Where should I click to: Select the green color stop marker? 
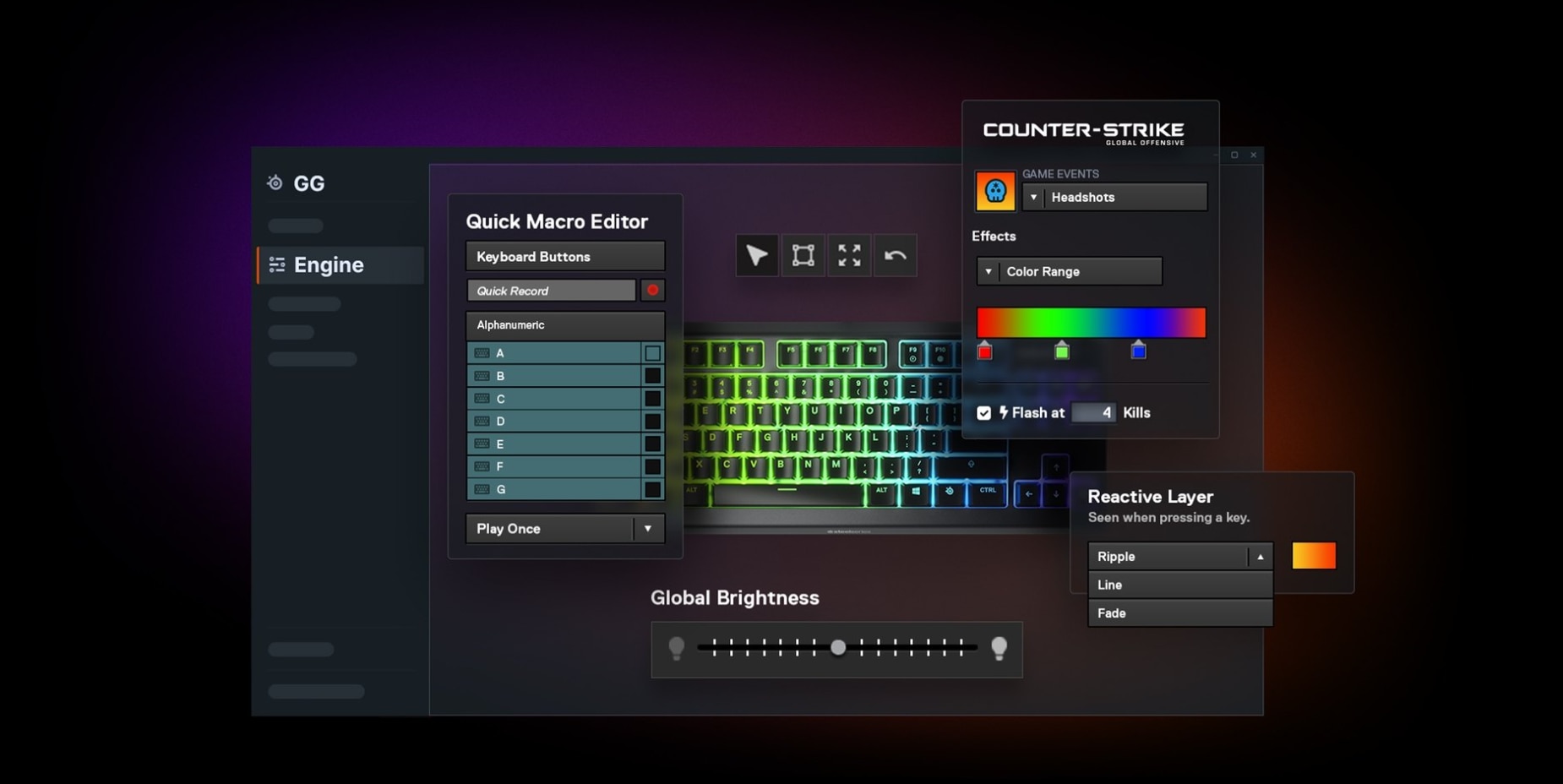[1062, 351]
